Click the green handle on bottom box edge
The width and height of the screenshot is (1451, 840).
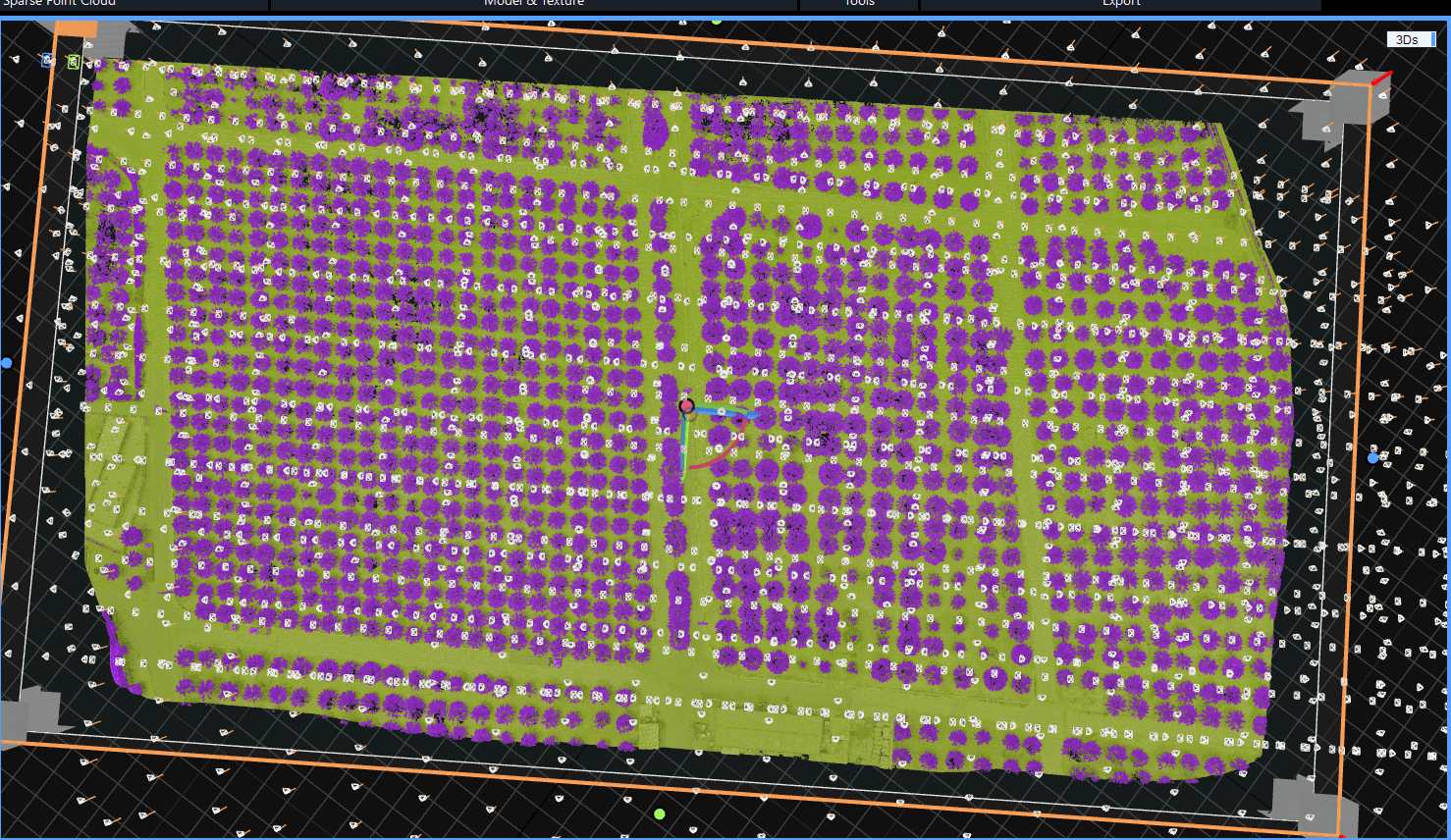(x=660, y=814)
